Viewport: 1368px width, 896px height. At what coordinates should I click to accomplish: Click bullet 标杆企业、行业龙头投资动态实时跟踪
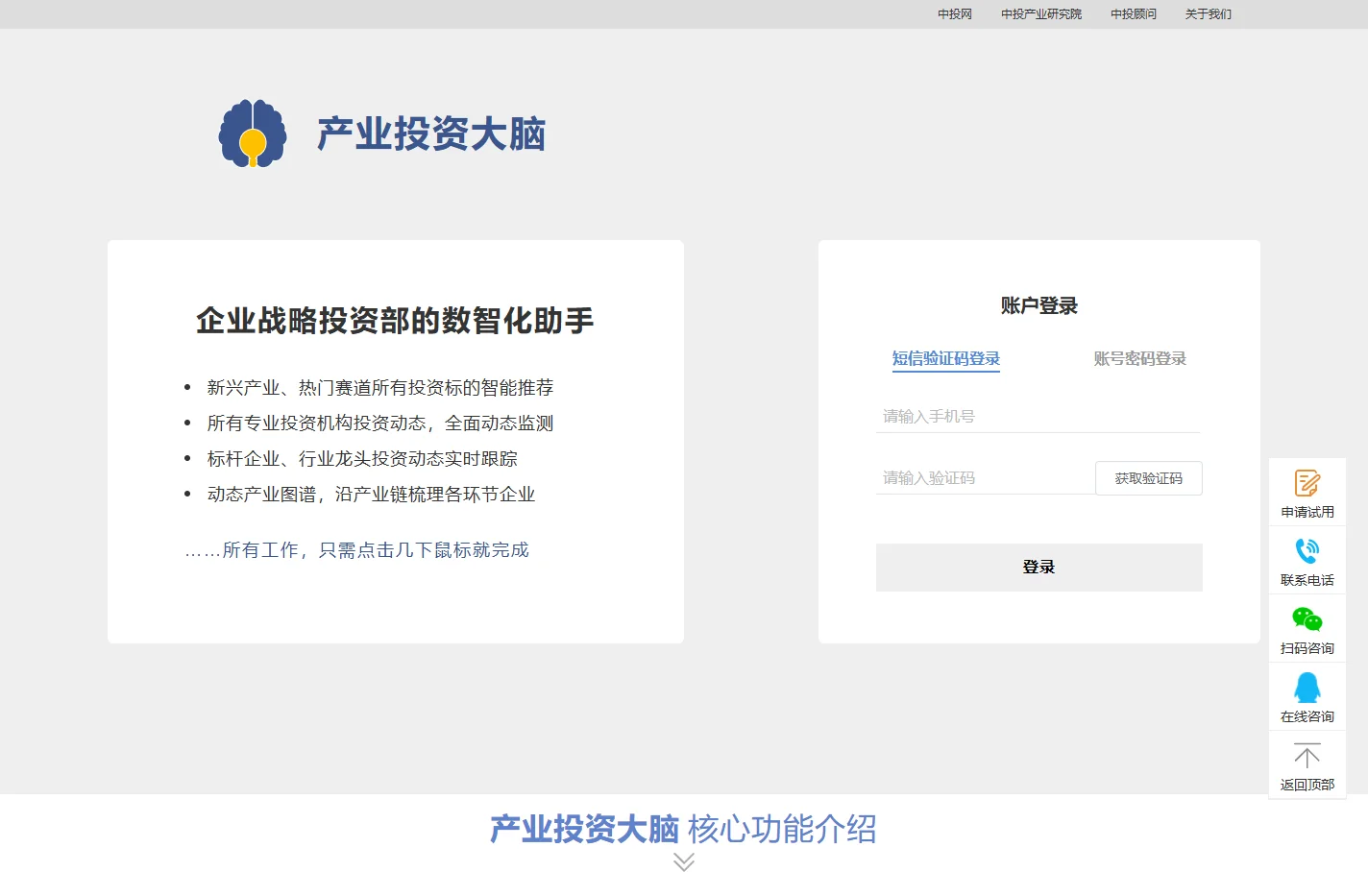(362, 458)
